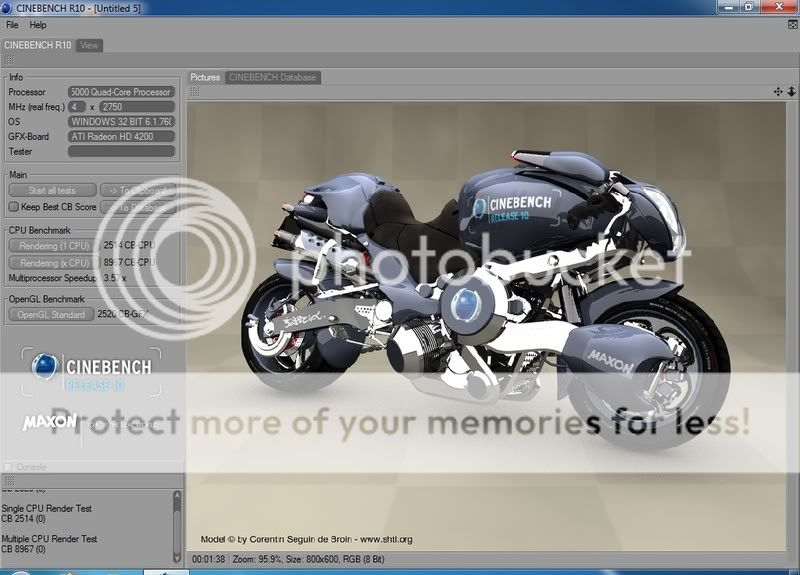Switch to the View tab
800x575 pixels.
coord(89,45)
